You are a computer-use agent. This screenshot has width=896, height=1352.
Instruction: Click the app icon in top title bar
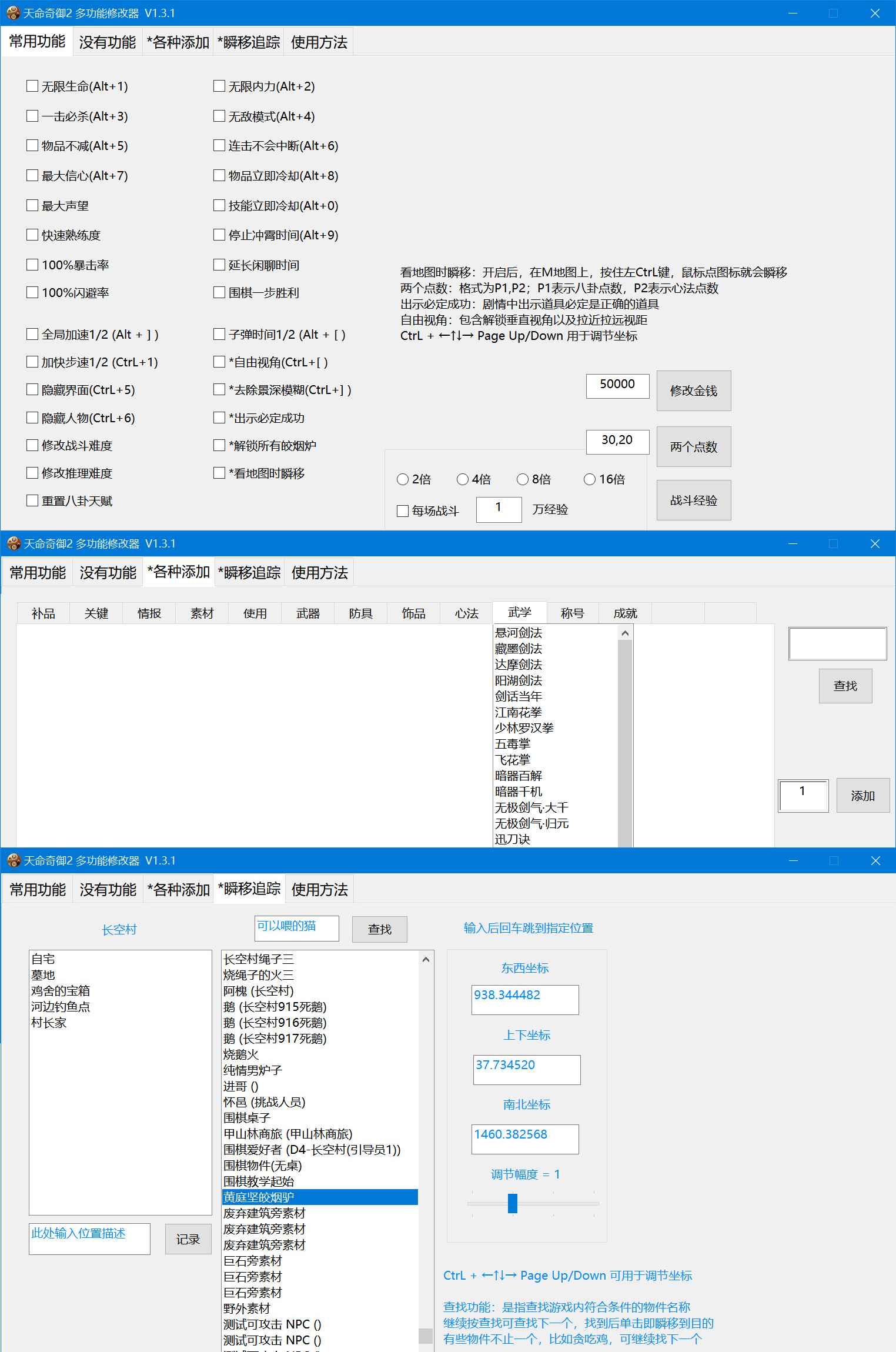(13, 13)
